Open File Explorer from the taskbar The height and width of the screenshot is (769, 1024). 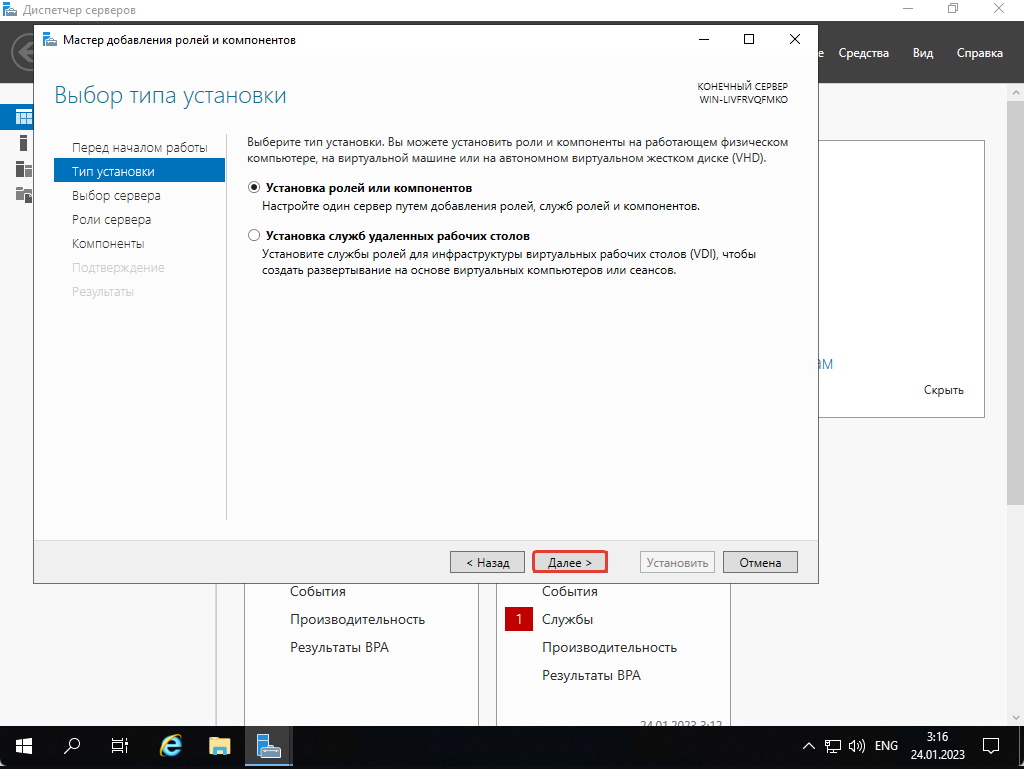coord(220,746)
